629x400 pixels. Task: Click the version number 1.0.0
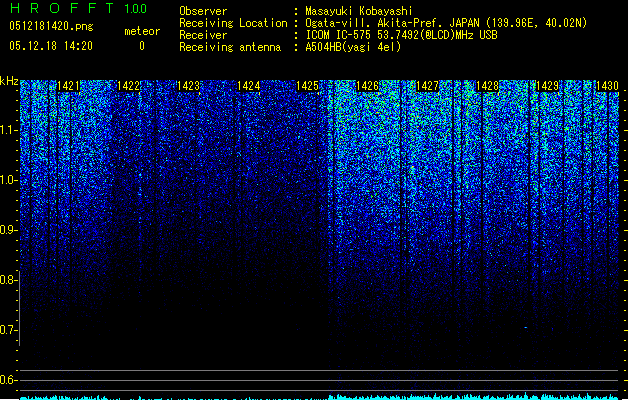click(x=136, y=9)
